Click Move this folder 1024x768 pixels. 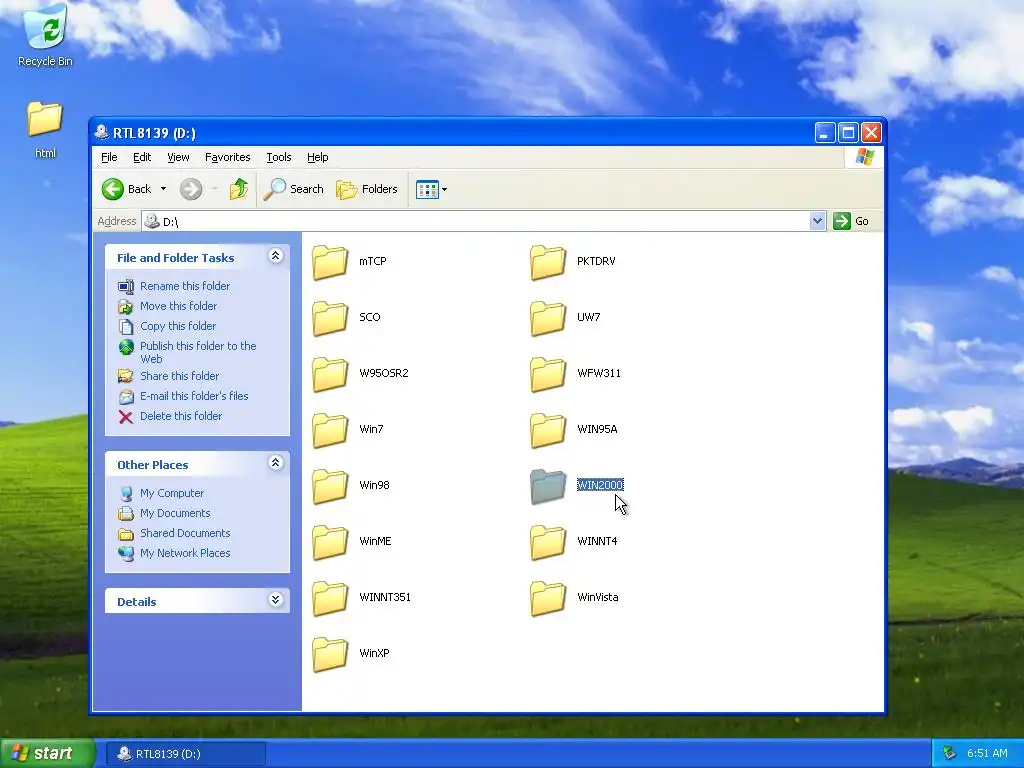(178, 306)
